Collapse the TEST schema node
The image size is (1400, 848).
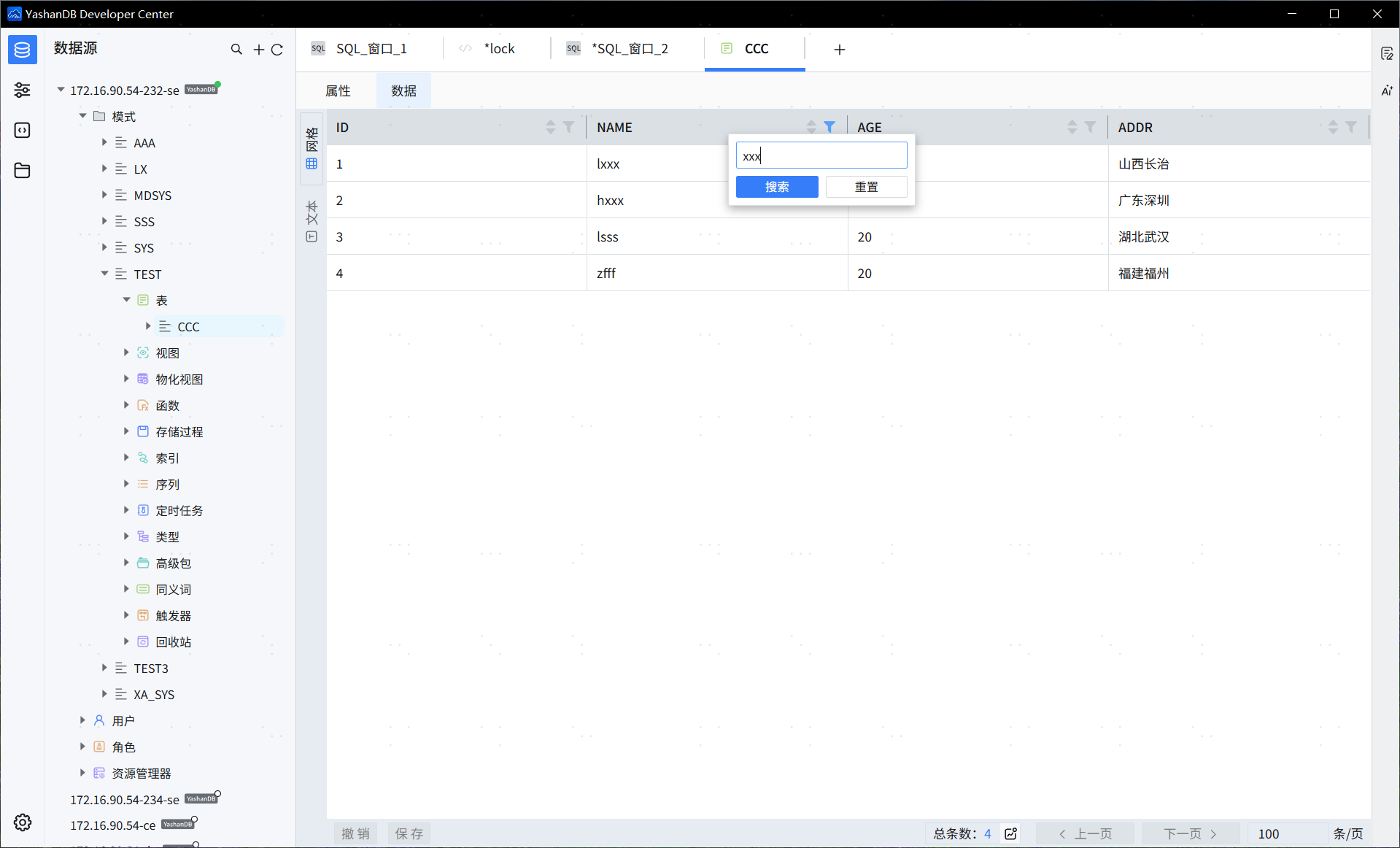click(104, 274)
